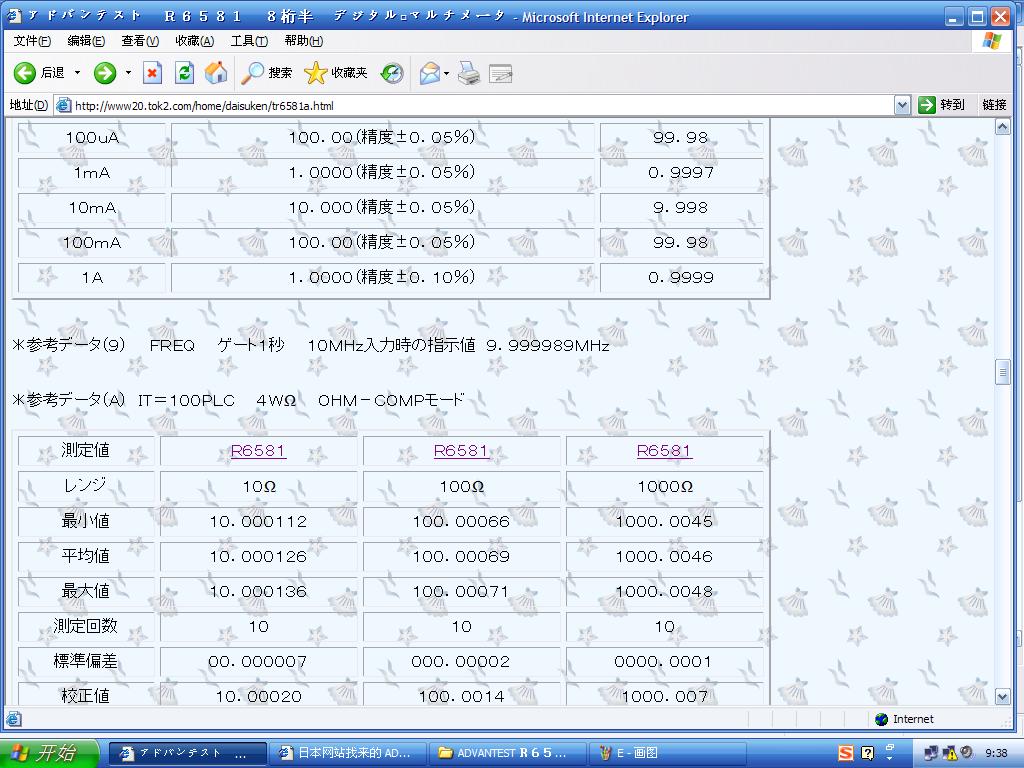Select the 0.9999 value in the 1A row
The image size is (1024, 768).
click(681, 278)
